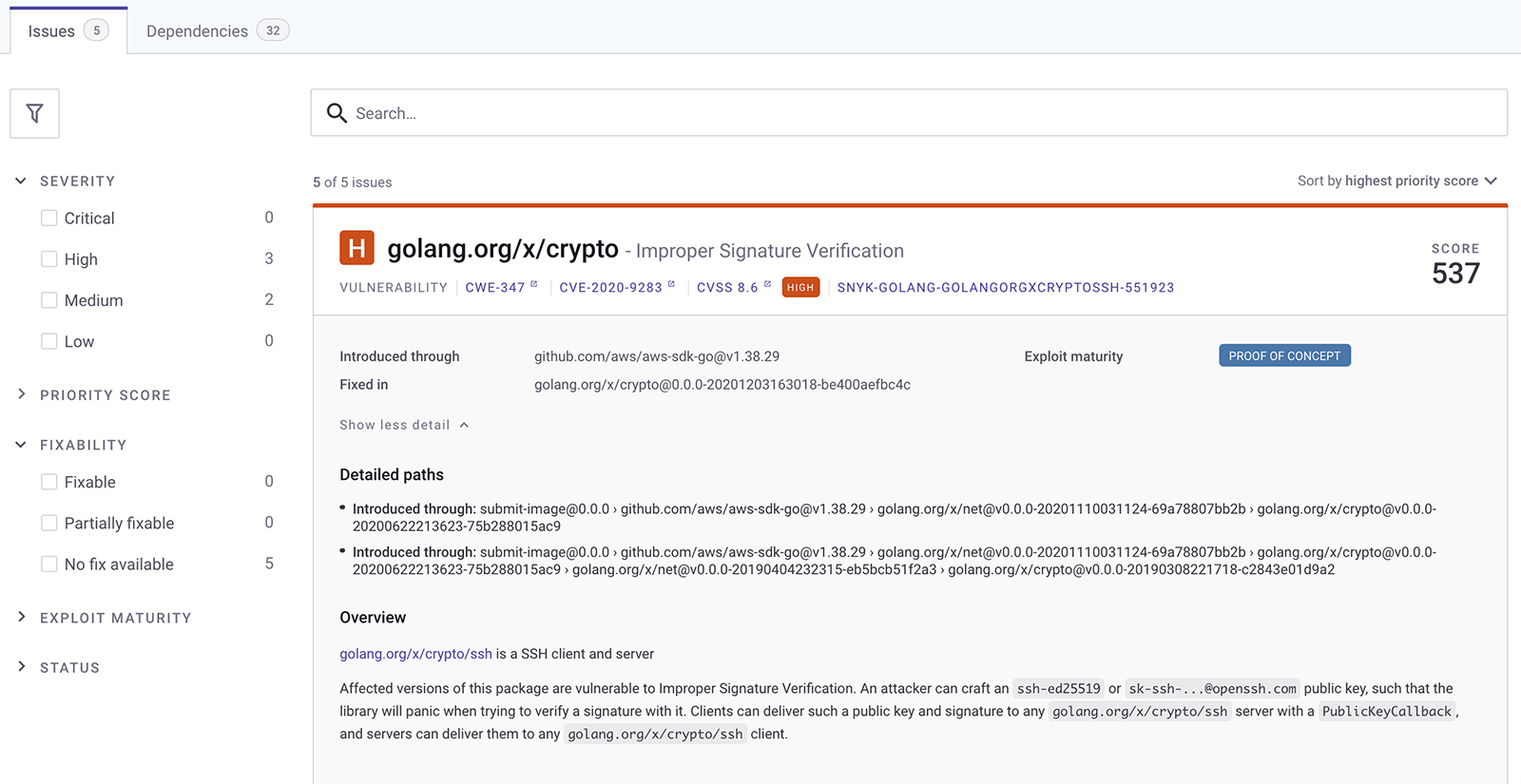Check the Critical severity checkbox
The width and height of the screenshot is (1521, 784).
[x=49, y=219]
